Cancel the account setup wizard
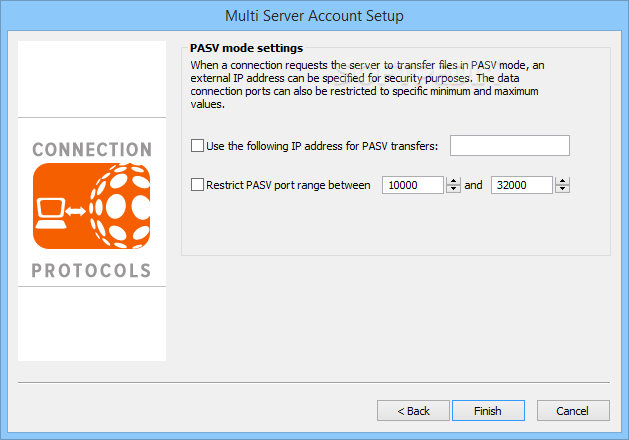 point(573,411)
